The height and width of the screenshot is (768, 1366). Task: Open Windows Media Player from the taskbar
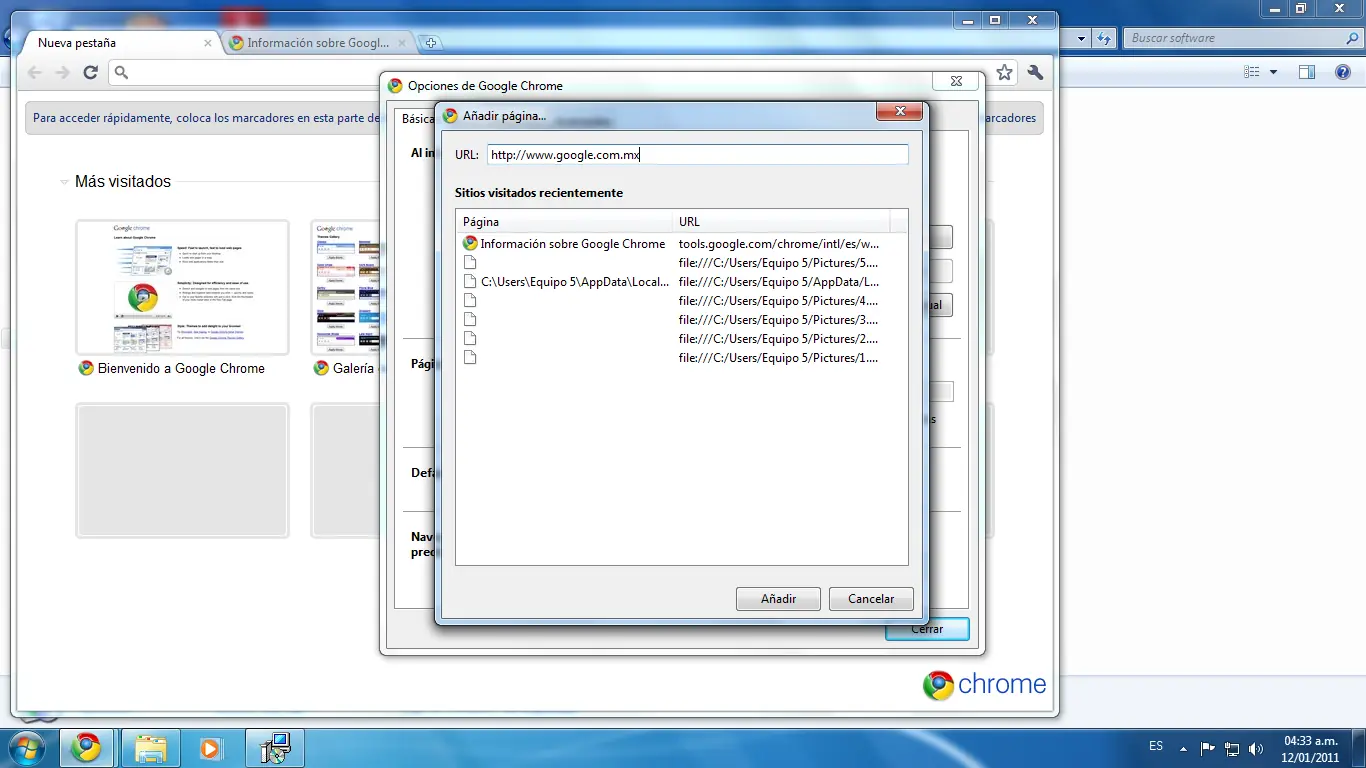point(210,748)
